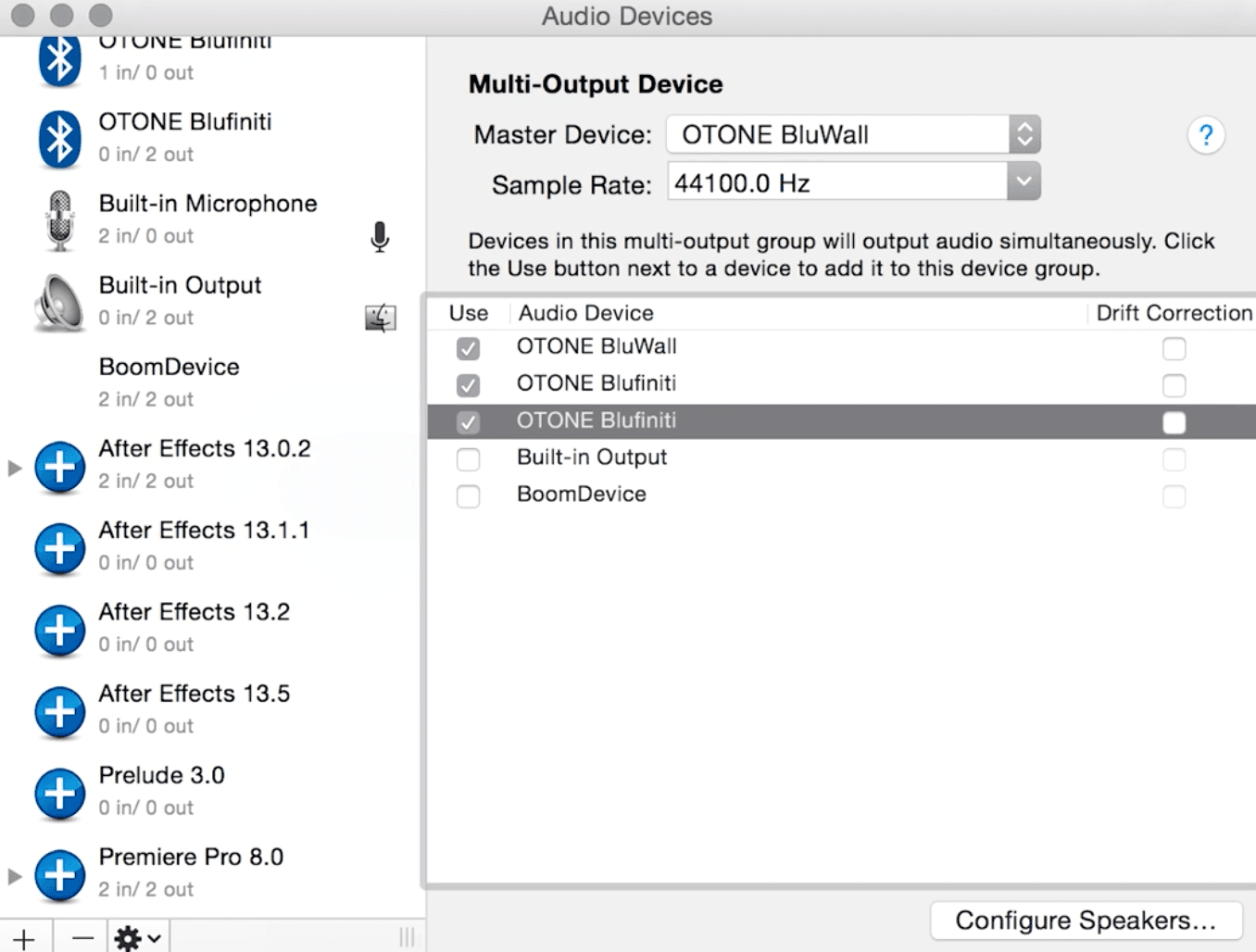Click the After Effects 13.2 plus icon
Viewport: 1256px width, 952px height.
59,630
